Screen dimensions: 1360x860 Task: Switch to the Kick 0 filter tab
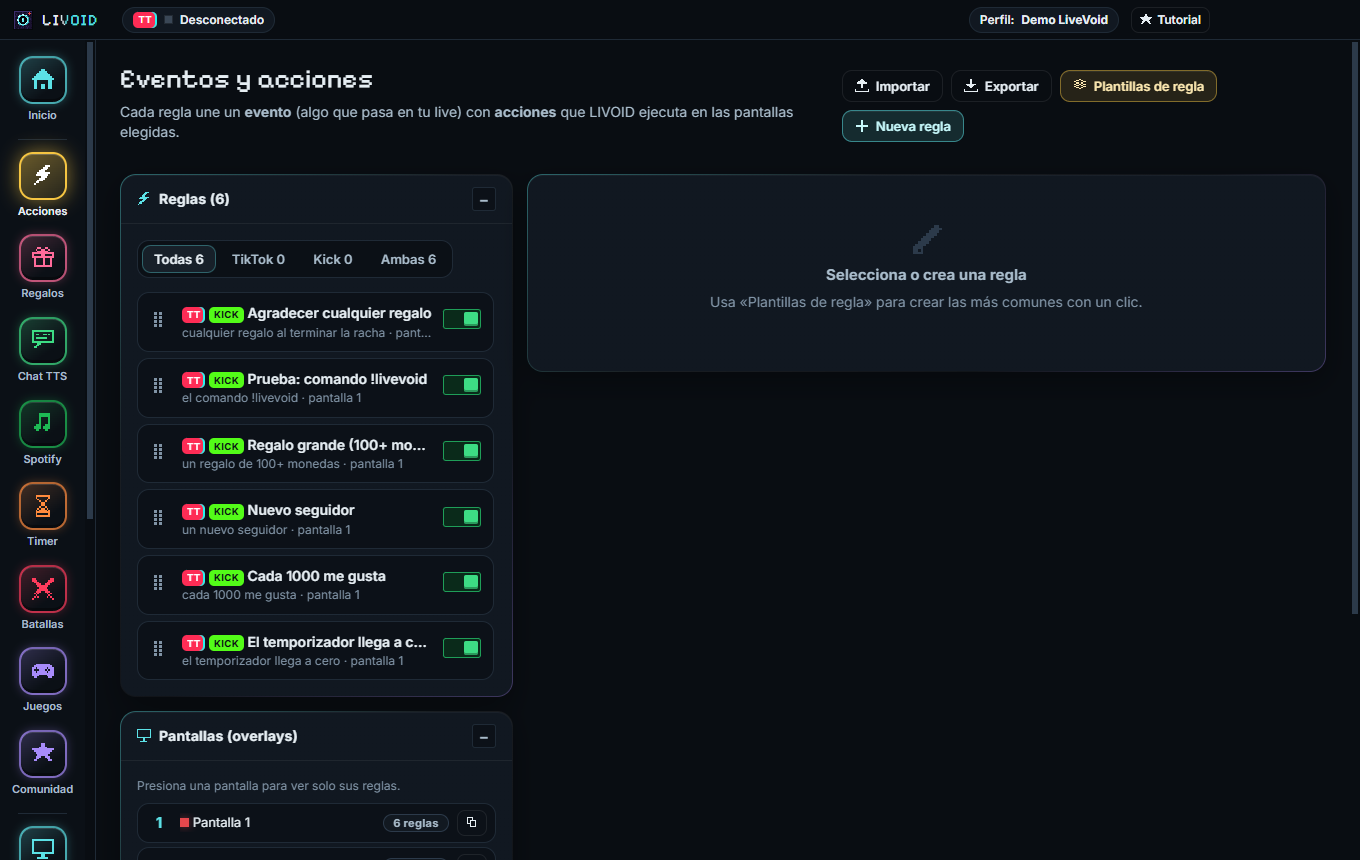click(x=333, y=259)
